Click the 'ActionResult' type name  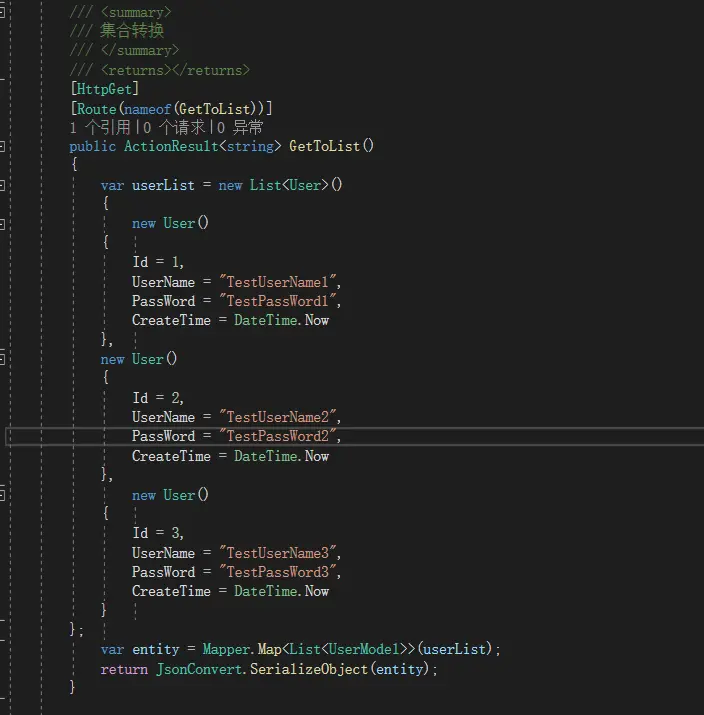point(171,146)
